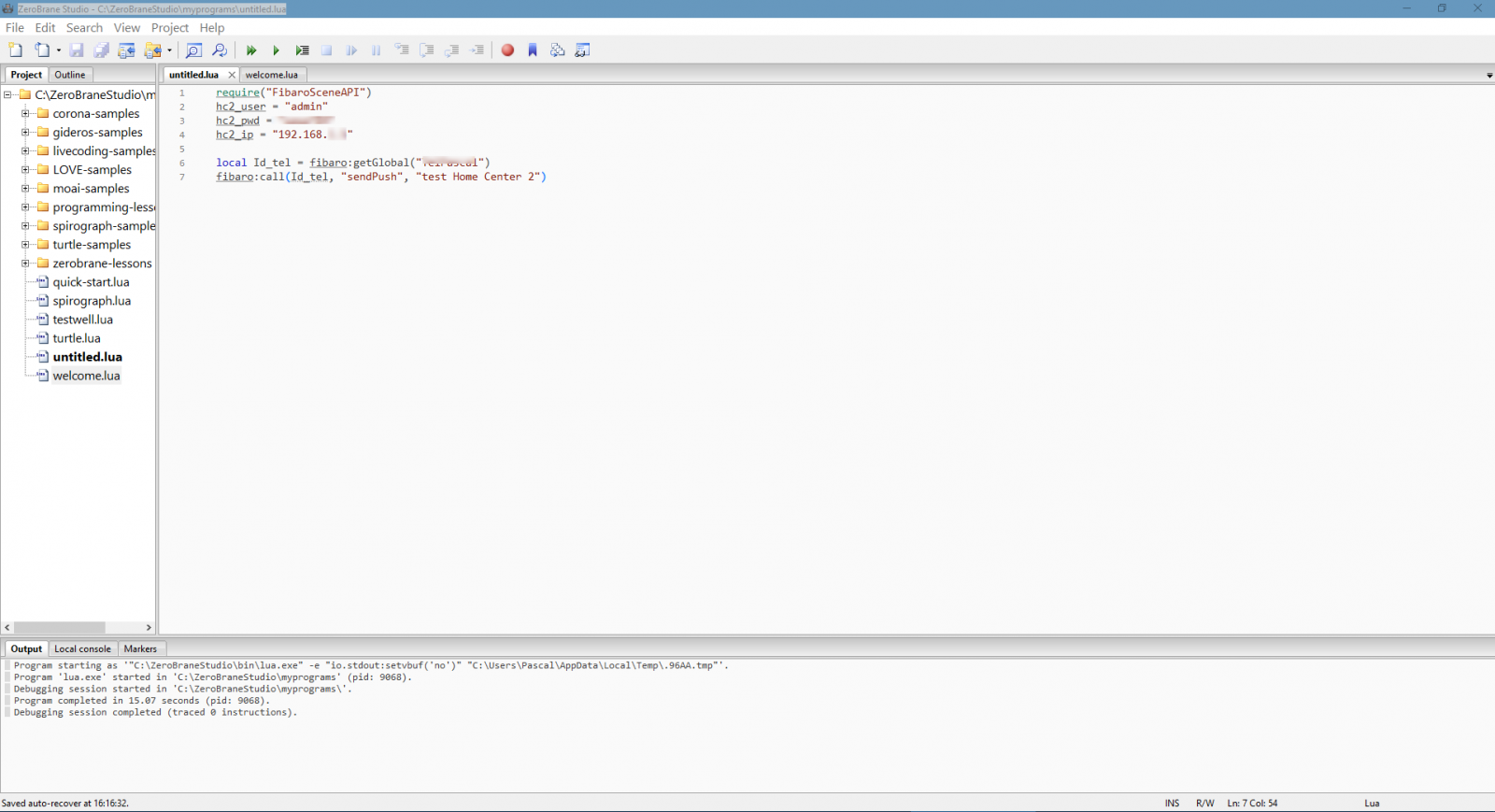Open the Find toolbar icon
Viewport: 1495px width, 812px height.
[x=193, y=50]
